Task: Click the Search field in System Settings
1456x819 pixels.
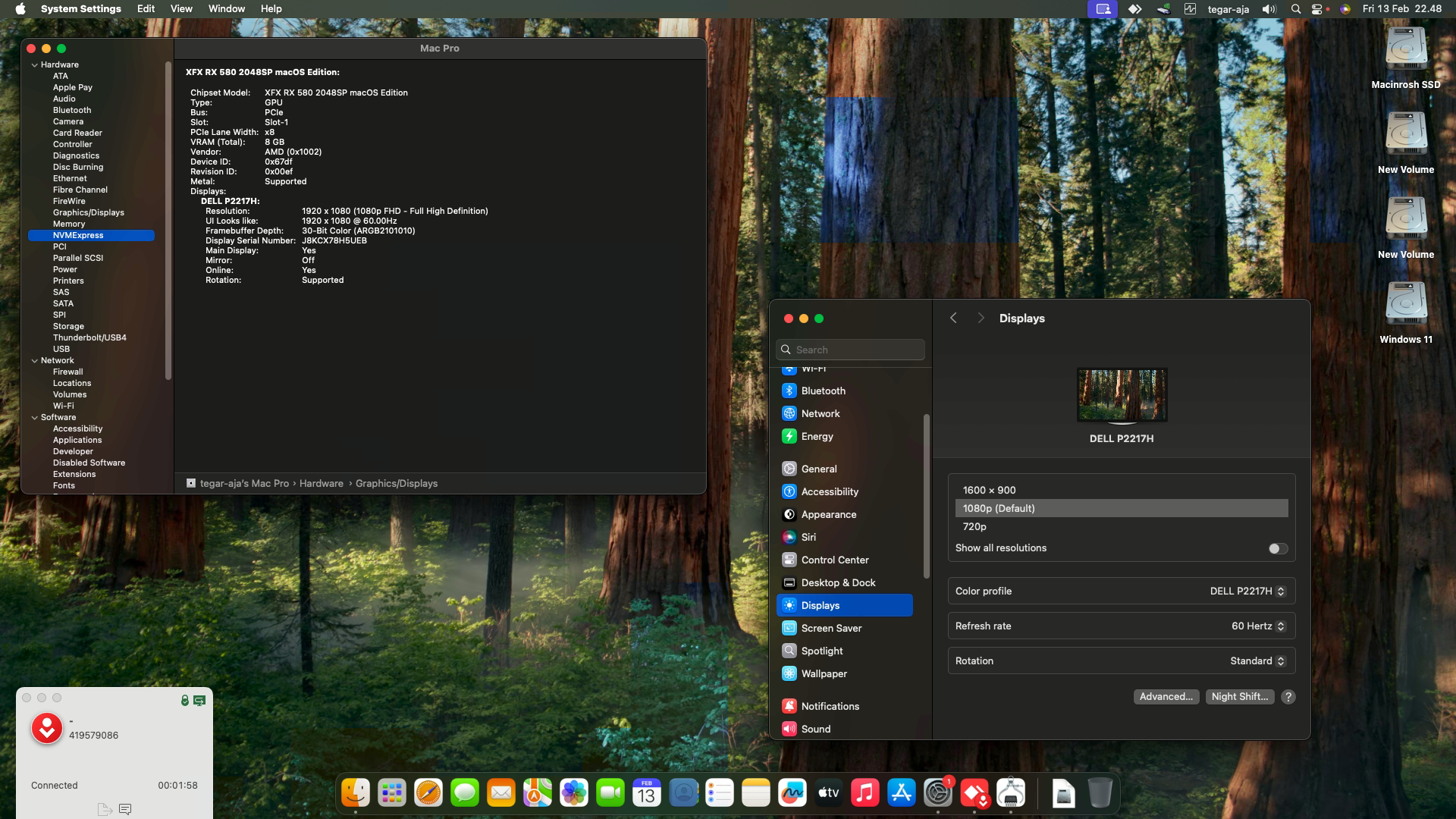Action: click(x=850, y=350)
